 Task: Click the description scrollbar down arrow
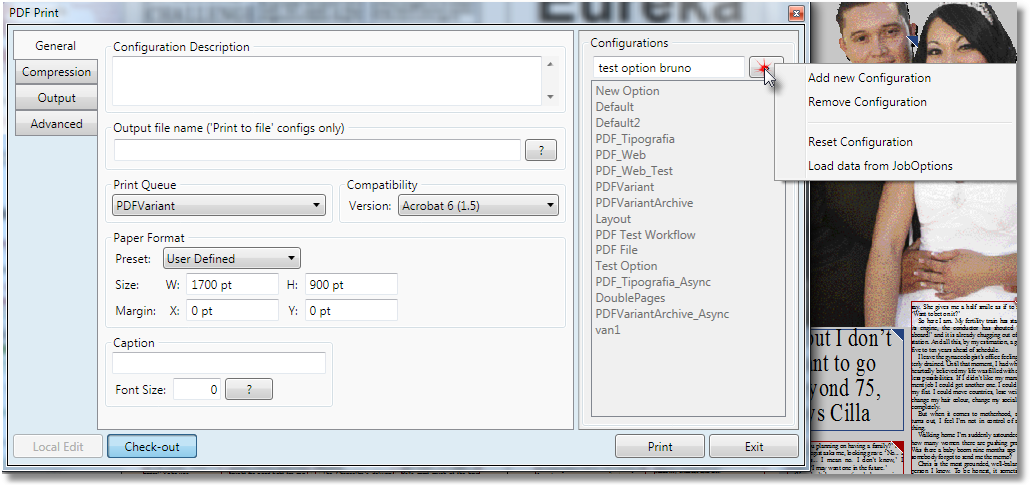(550, 97)
